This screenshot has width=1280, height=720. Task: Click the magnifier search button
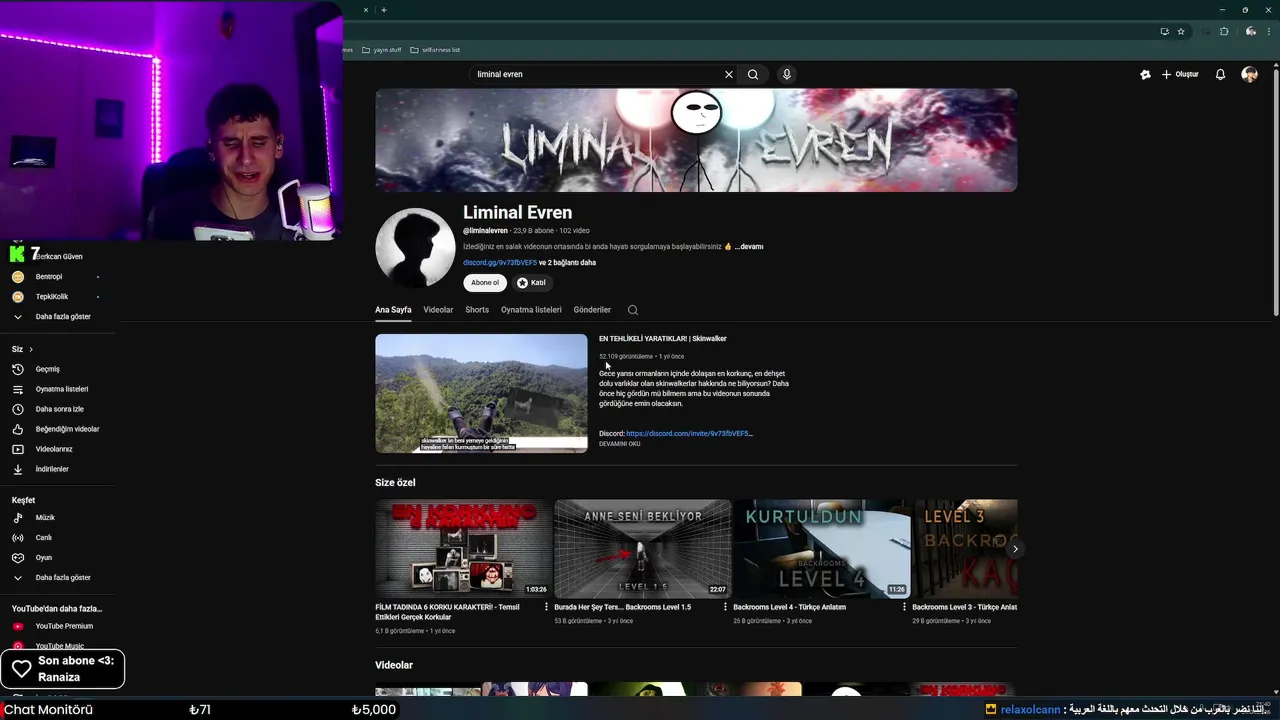coord(753,74)
